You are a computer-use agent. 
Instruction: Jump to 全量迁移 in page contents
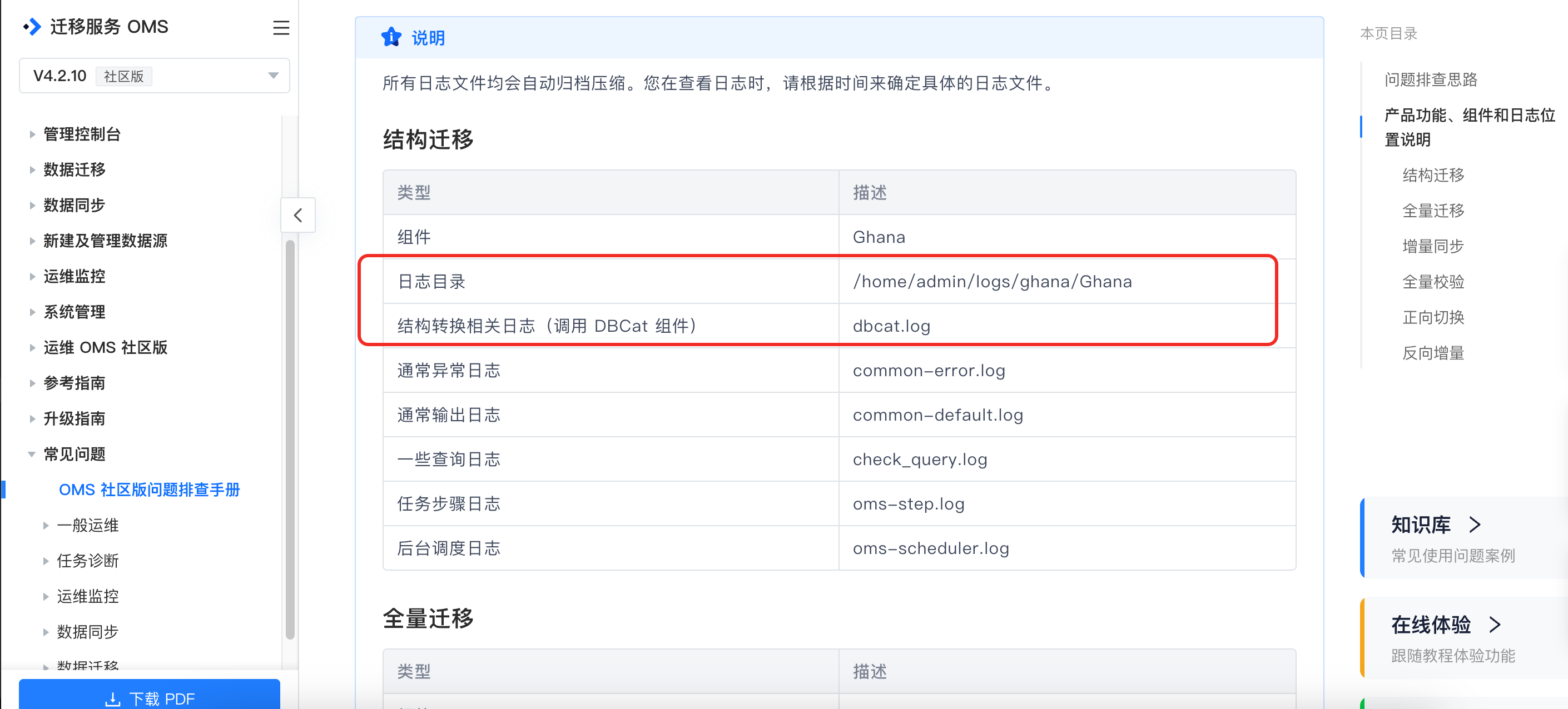pyautogui.click(x=1433, y=211)
